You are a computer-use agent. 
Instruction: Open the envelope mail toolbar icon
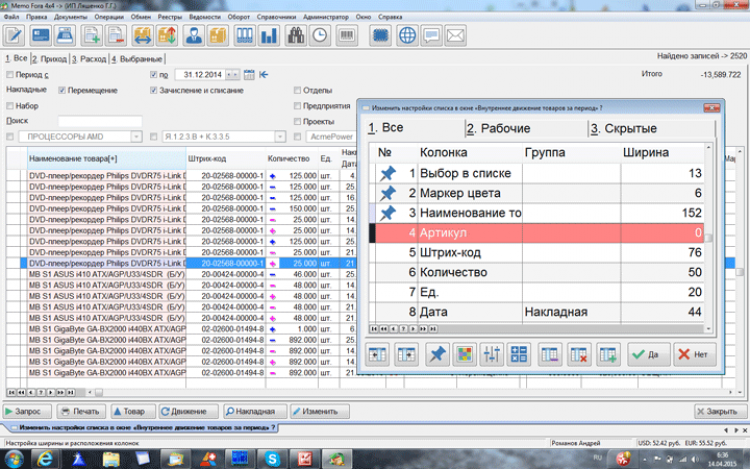[x=456, y=35]
